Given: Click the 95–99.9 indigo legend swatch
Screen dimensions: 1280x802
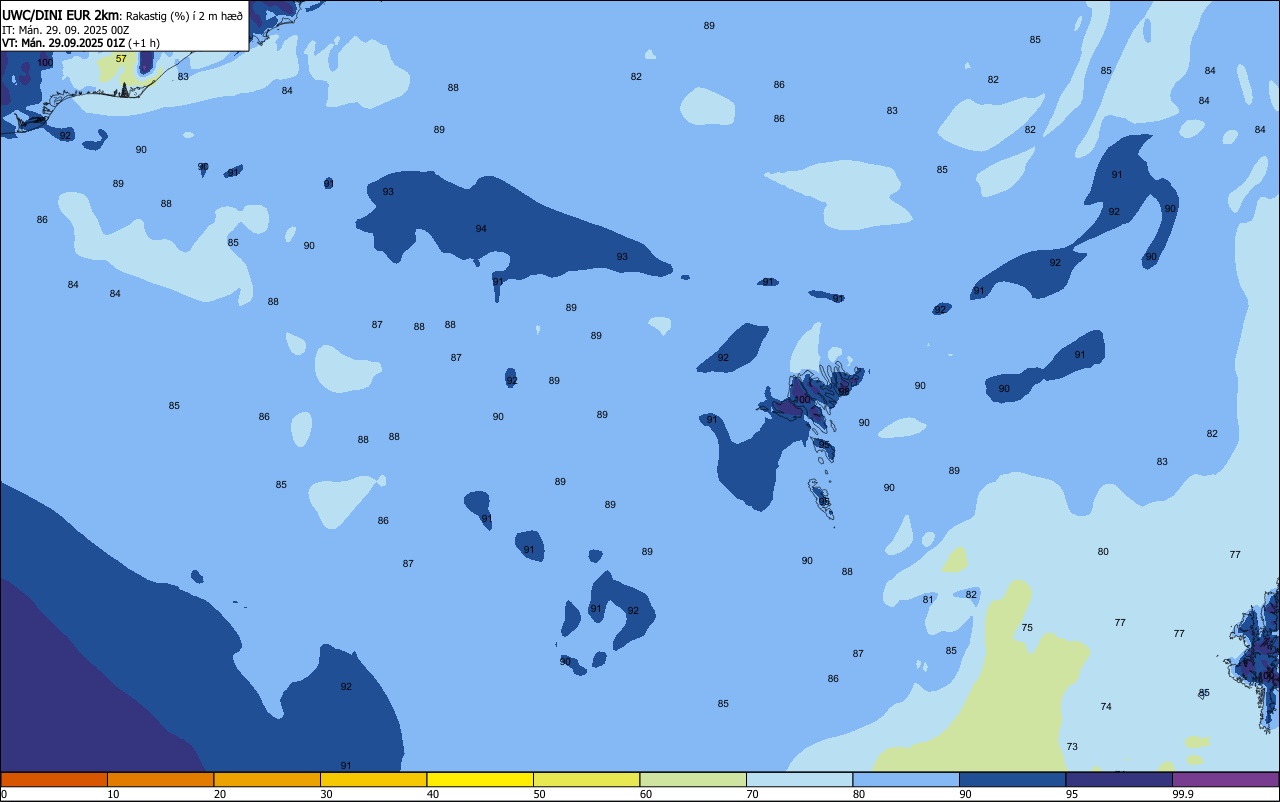Looking at the screenshot, I should pyautogui.click(x=1119, y=779).
